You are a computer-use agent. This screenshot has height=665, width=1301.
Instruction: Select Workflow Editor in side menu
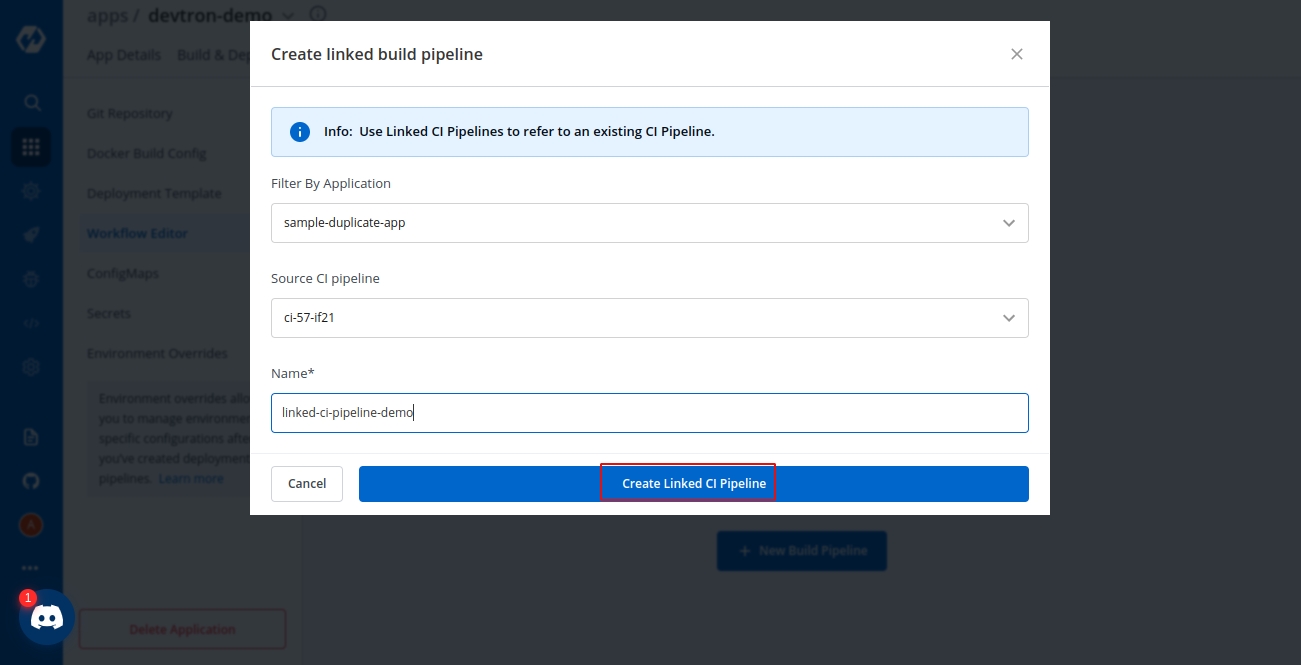click(x=137, y=234)
